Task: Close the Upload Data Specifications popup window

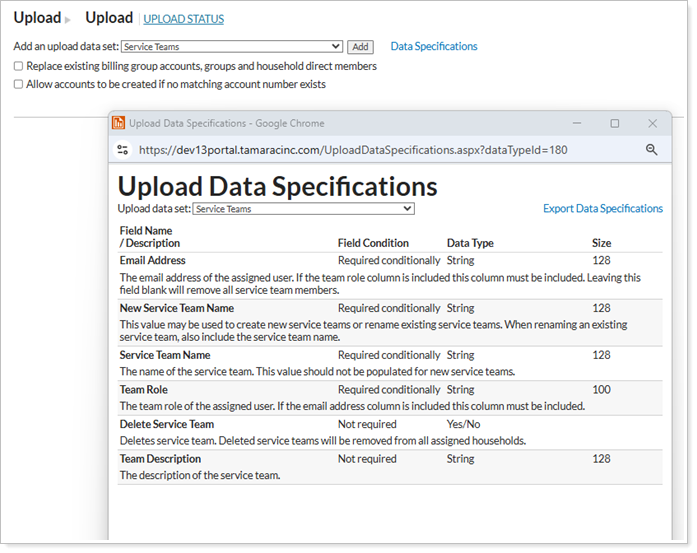Action: click(x=652, y=123)
